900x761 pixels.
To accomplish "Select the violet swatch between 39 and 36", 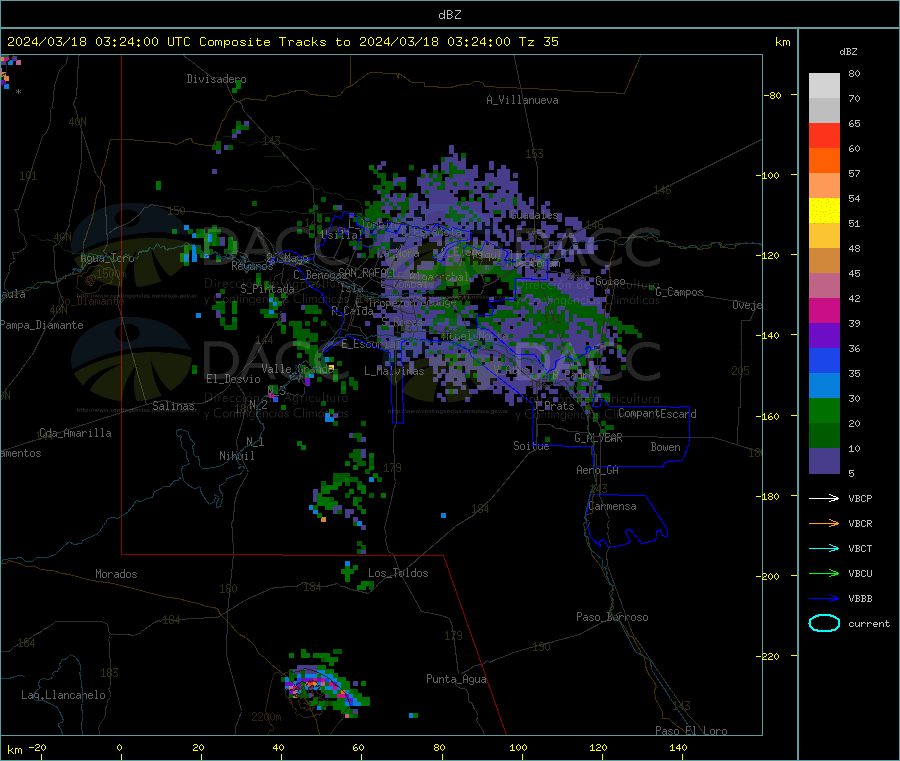I will 824,336.
